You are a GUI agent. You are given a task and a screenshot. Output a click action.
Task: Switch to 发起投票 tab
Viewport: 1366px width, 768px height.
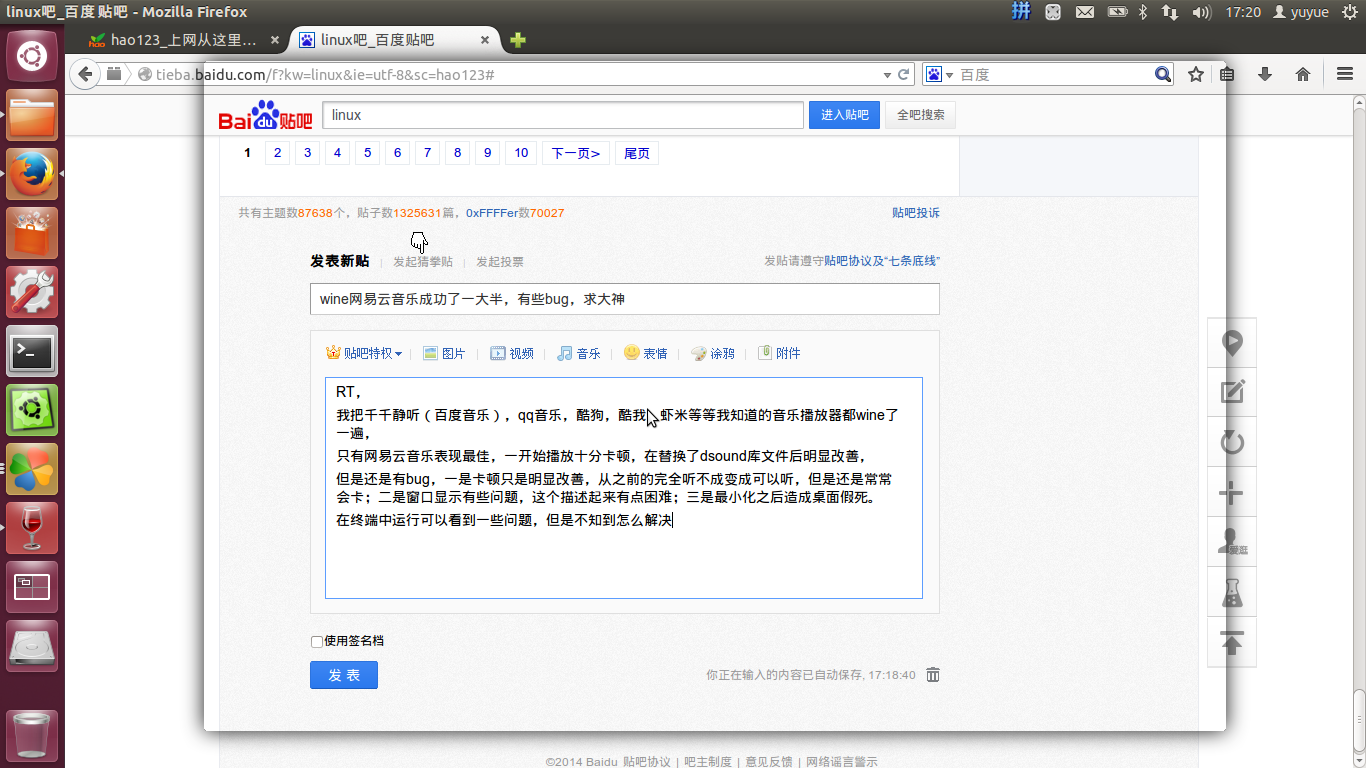pos(499,262)
